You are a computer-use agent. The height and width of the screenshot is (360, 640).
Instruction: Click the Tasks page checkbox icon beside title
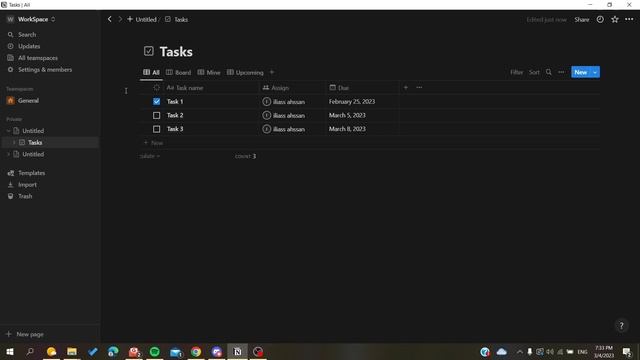pyautogui.click(x=149, y=51)
